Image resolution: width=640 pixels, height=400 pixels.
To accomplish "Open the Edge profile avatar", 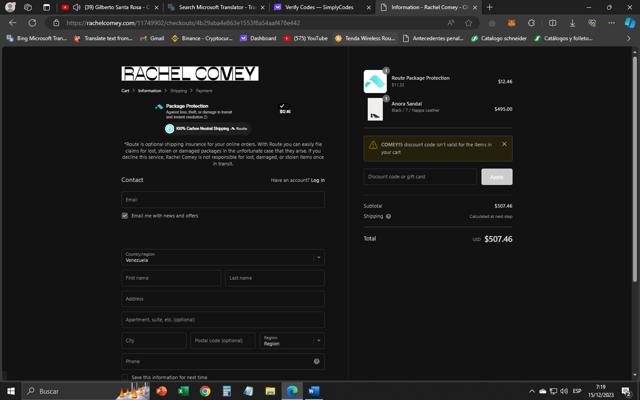I will click(x=10, y=7).
